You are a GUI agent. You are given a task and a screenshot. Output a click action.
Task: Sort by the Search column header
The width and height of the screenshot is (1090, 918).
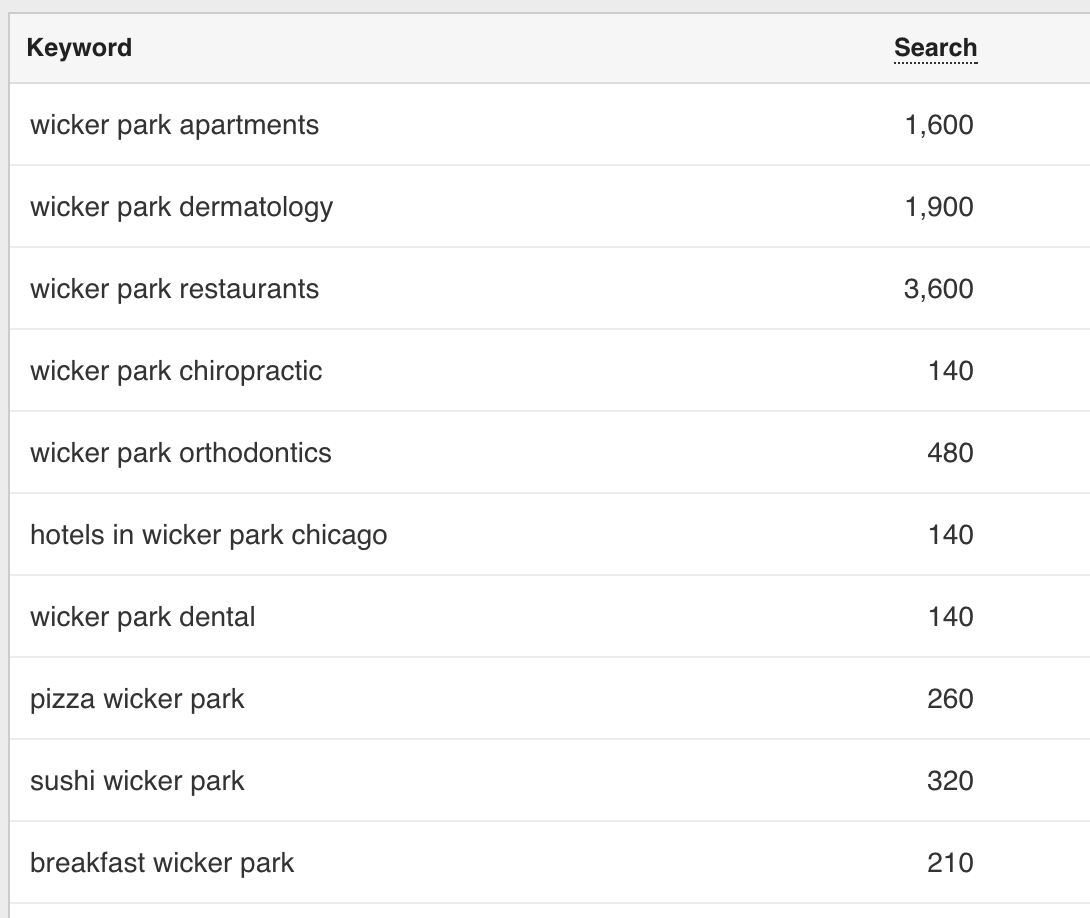pyautogui.click(x=935, y=48)
